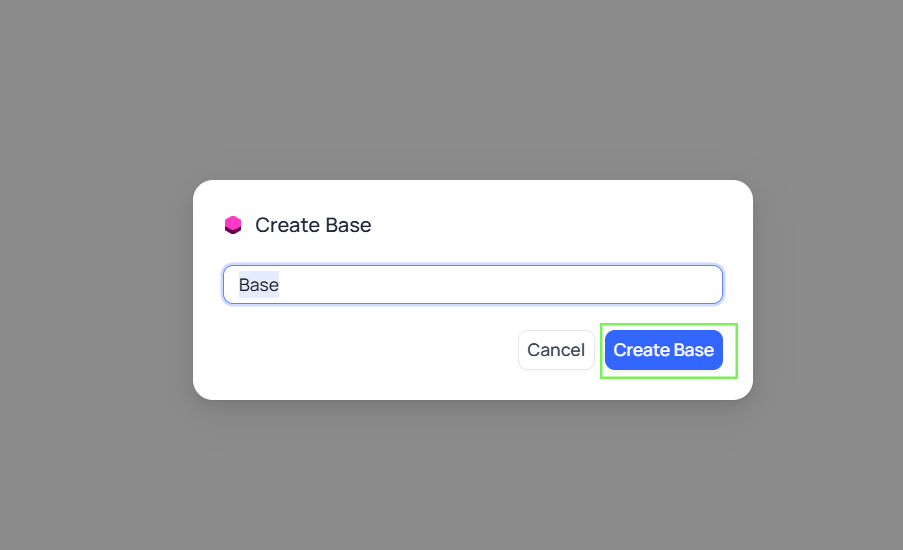Dismiss the dialog using Cancel
Viewport: 903px width, 550px height.
click(556, 350)
